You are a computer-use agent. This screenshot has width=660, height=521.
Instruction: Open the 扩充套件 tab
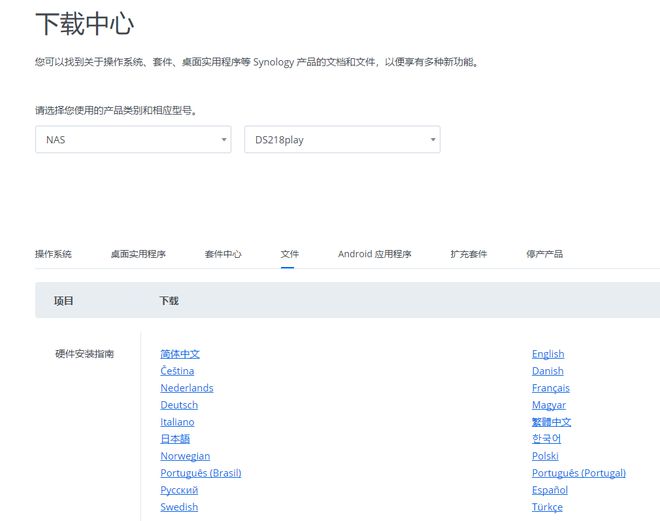468,254
